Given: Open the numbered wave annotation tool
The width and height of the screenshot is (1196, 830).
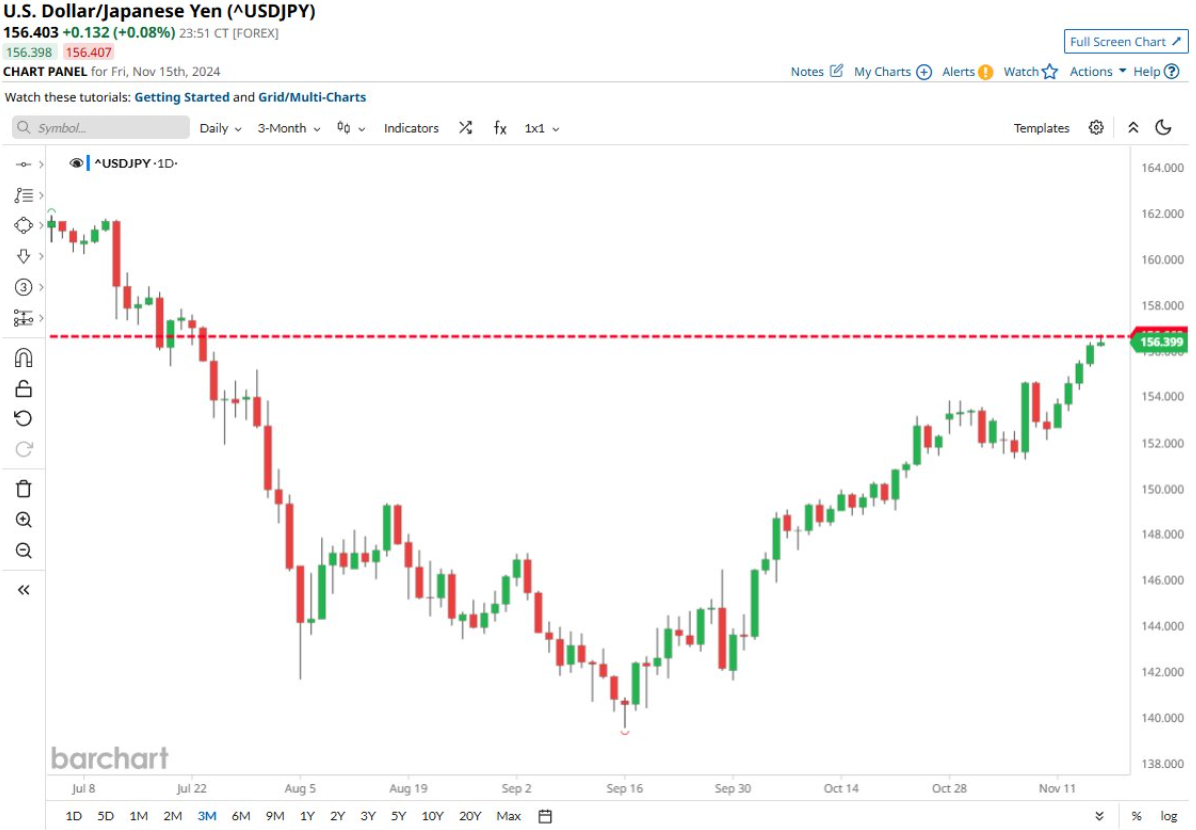Looking at the screenshot, I should (x=23, y=287).
